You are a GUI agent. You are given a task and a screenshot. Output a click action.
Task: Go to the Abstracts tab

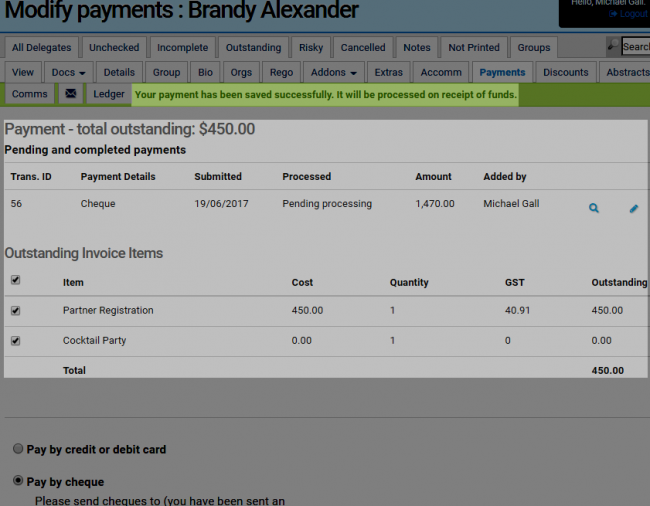(x=625, y=73)
